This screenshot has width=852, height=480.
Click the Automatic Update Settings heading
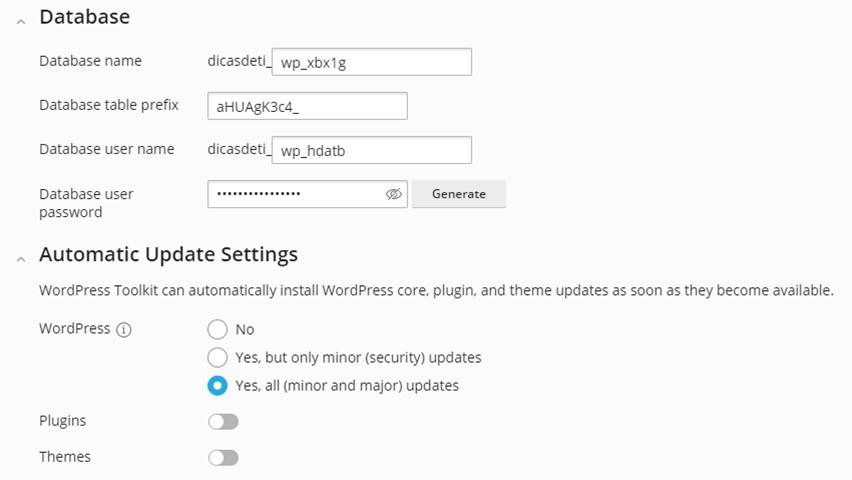coord(168,254)
